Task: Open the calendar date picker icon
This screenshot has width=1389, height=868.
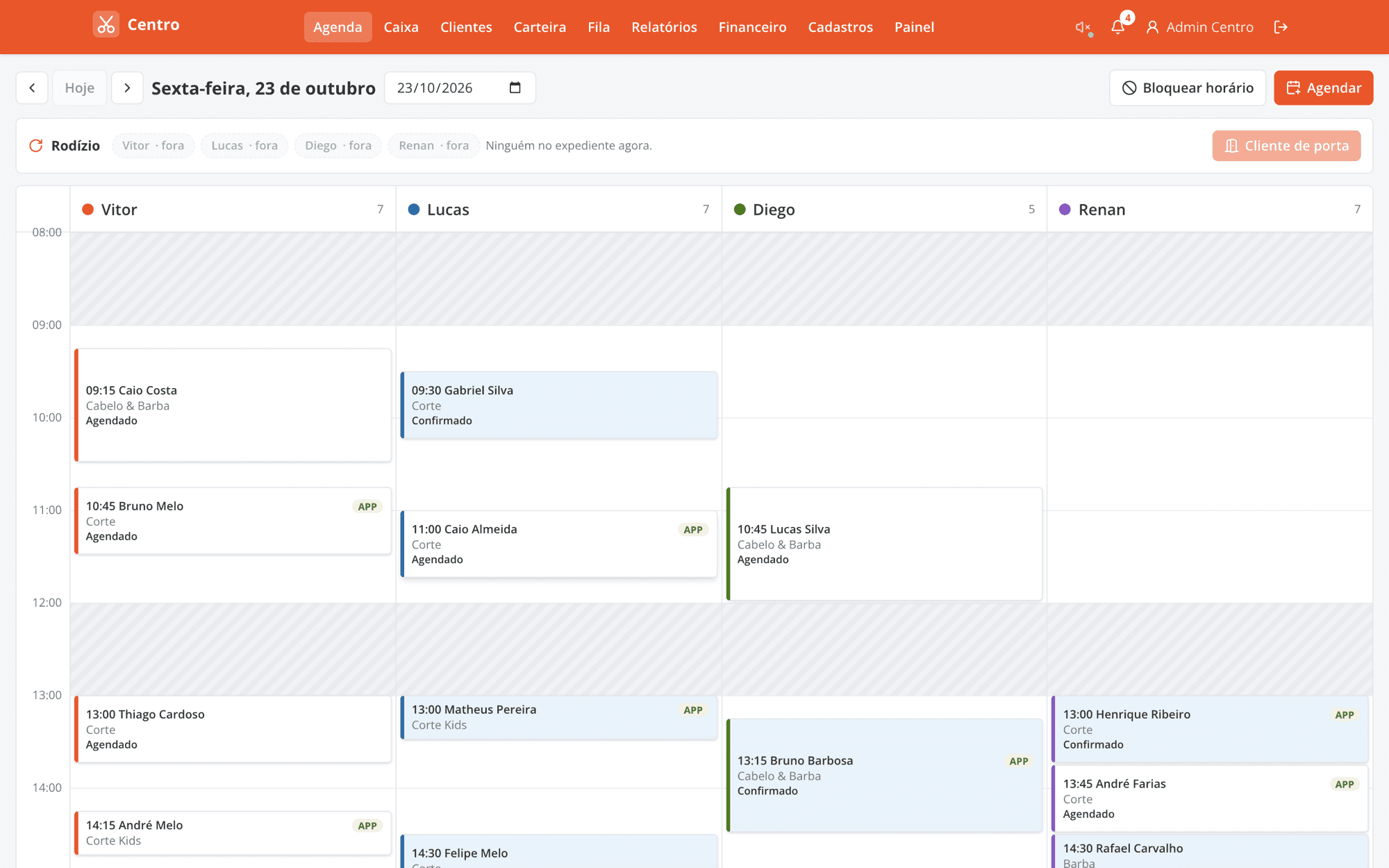Action: pos(515,87)
